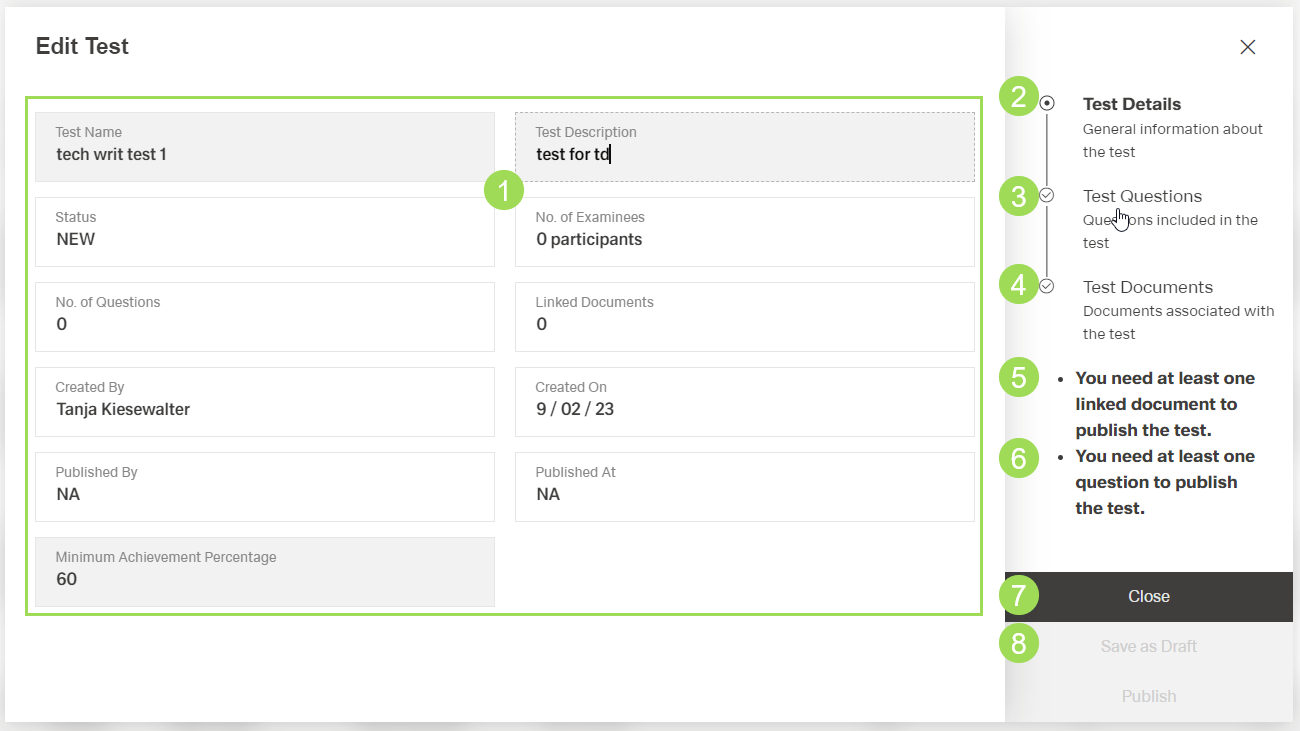
Task: Open the Test Documents step
Action: [x=1147, y=287]
